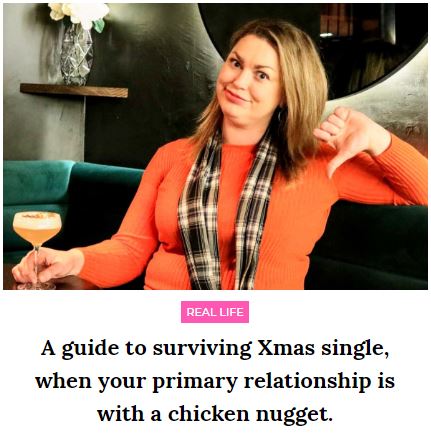Open the article photo of woman in orange sweater
431x440 pixels.
click(x=215, y=146)
